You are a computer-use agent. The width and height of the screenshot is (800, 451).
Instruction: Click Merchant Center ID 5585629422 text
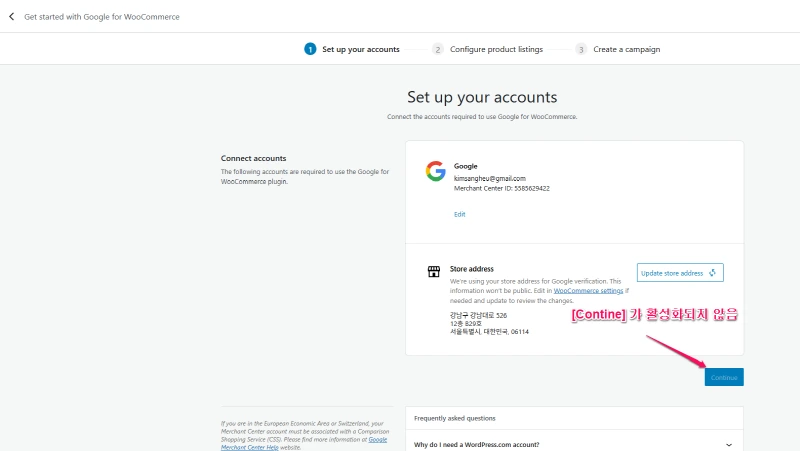click(502, 188)
